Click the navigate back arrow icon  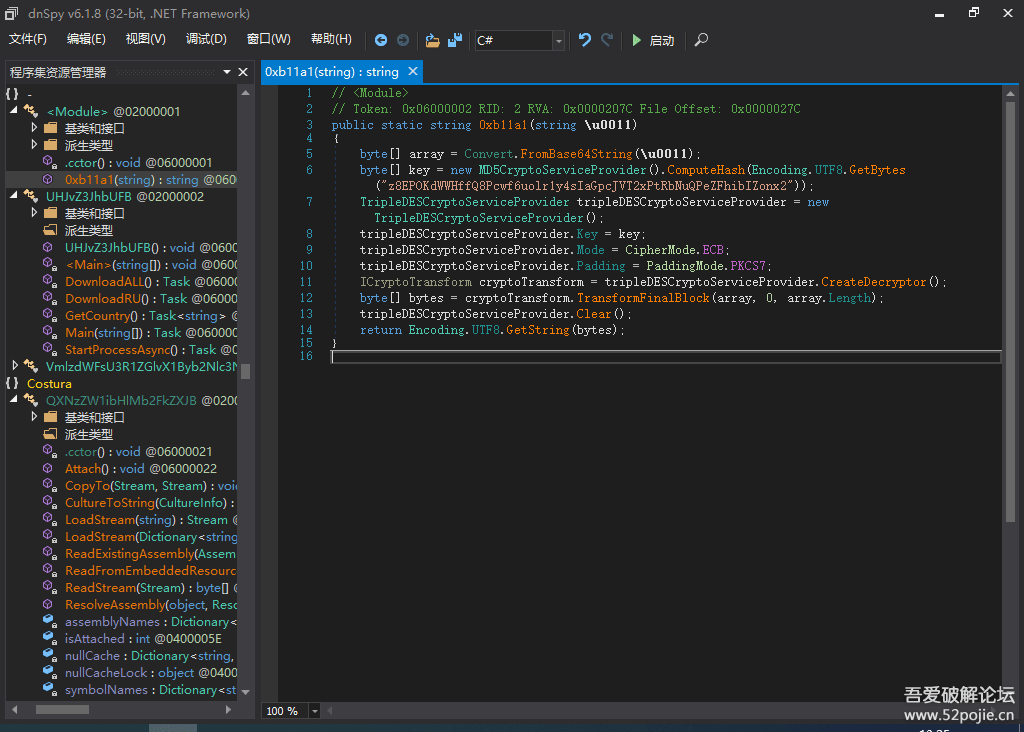tap(381, 40)
